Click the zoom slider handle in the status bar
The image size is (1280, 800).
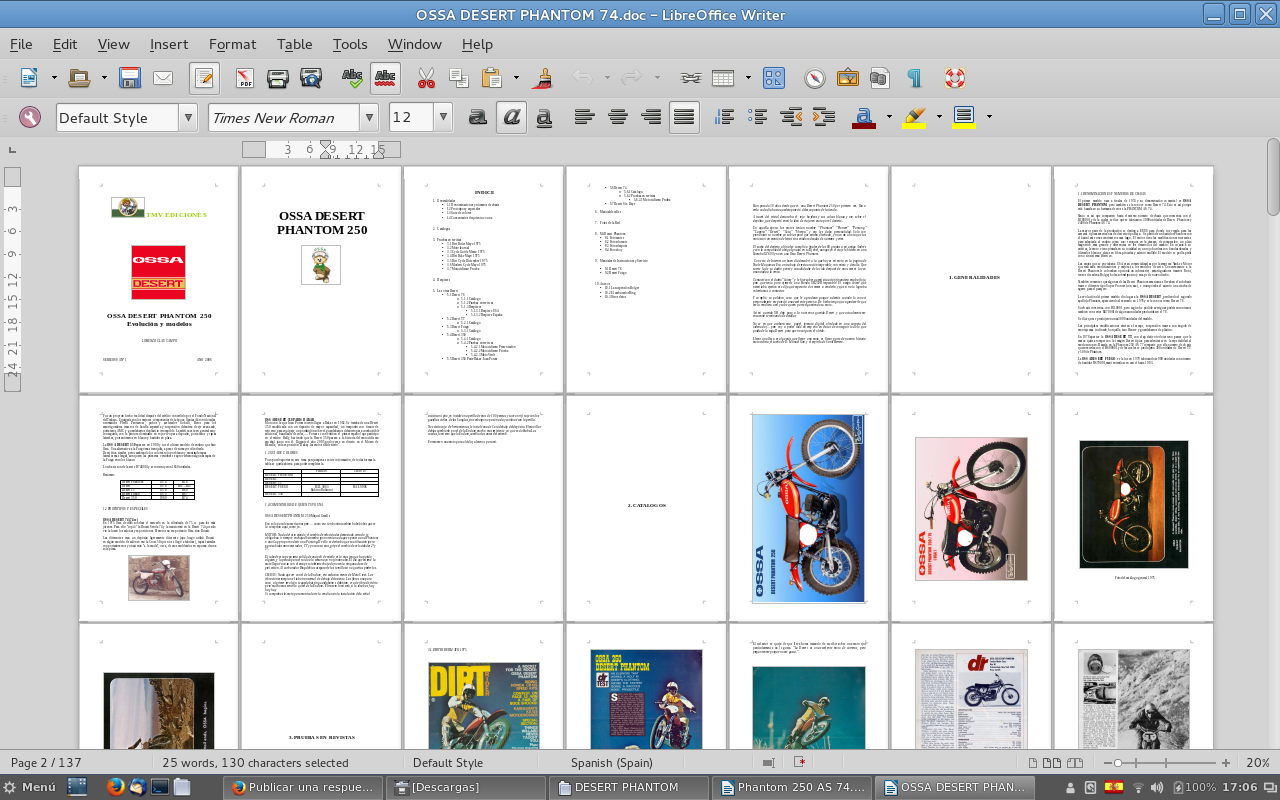tap(1118, 763)
